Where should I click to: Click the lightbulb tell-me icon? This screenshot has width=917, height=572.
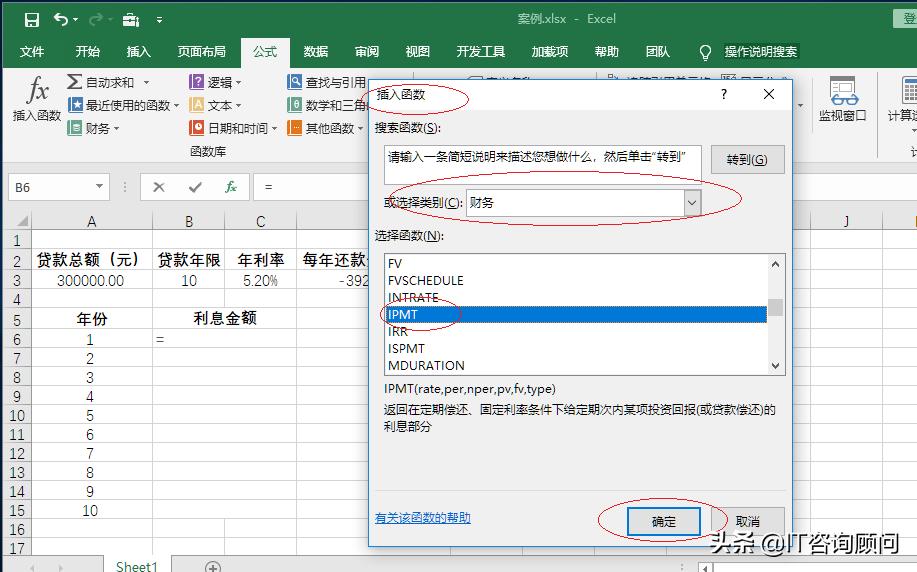pyautogui.click(x=705, y=53)
